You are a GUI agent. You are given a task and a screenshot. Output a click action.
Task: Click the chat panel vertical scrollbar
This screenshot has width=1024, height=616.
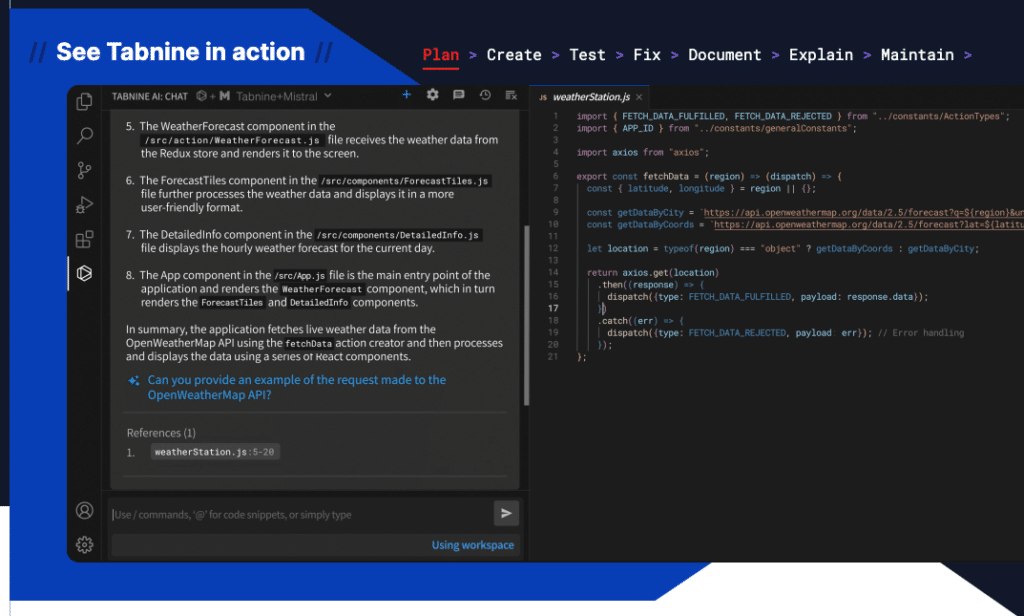pyautogui.click(x=526, y=316)
